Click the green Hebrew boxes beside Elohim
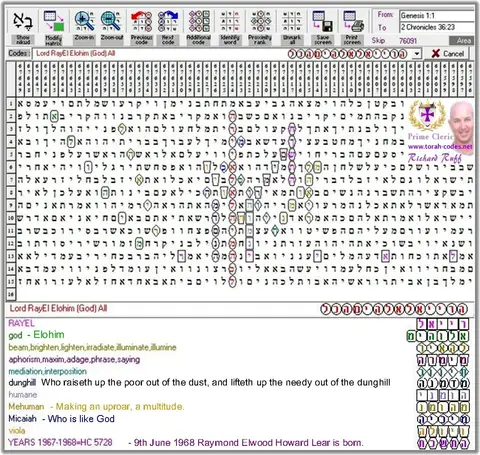 (438, 336)
